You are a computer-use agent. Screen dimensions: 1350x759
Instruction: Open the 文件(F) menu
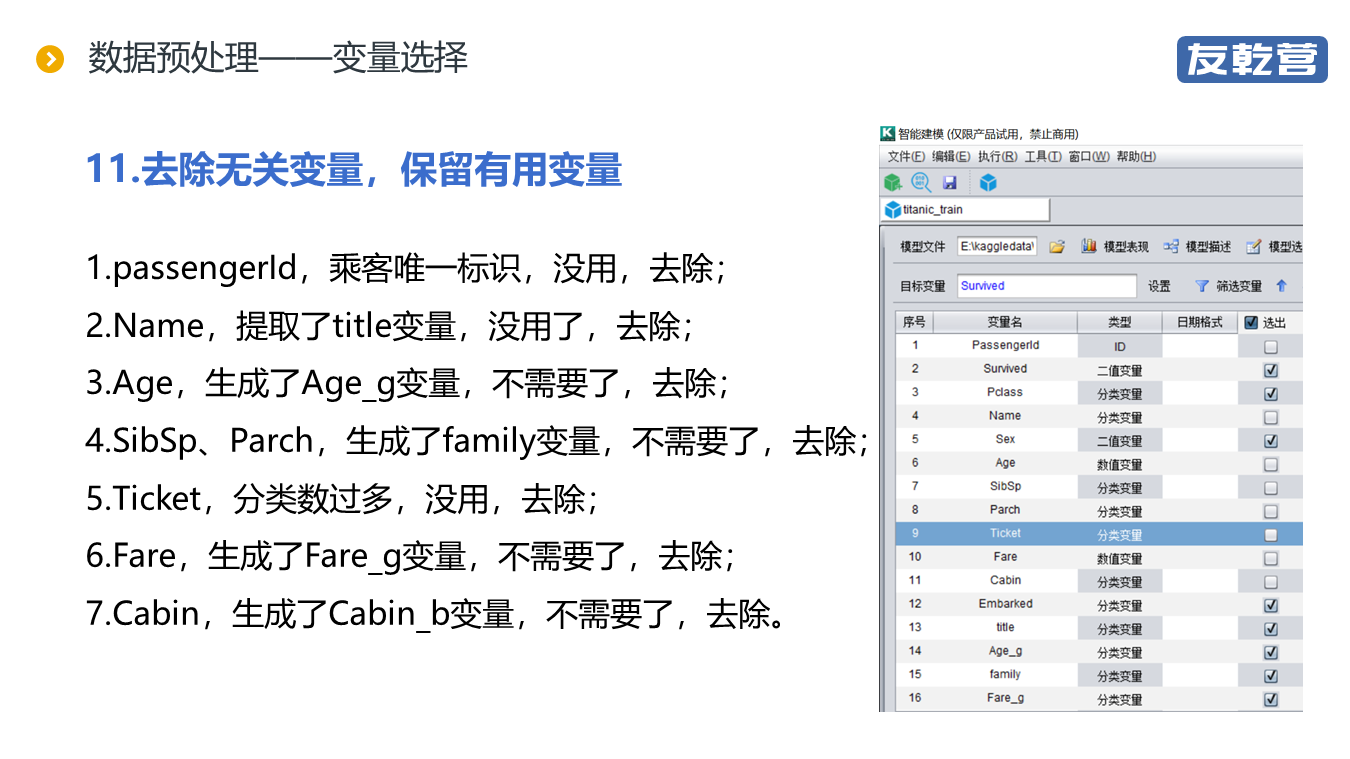pyautogui.click(x=906, y=157)
